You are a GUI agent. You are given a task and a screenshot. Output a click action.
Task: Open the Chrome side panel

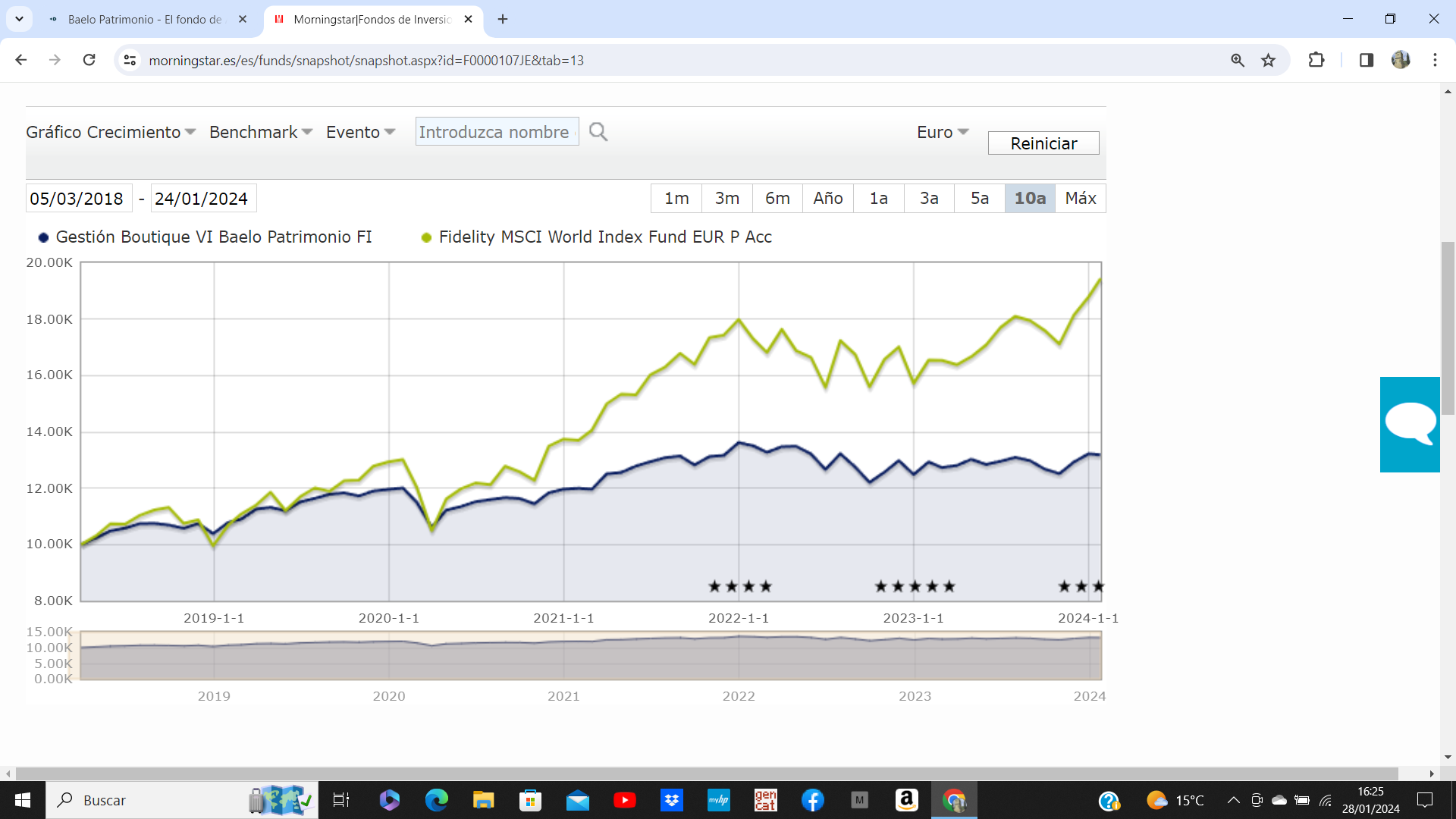pyautogui.click(x=1367, y=60)
